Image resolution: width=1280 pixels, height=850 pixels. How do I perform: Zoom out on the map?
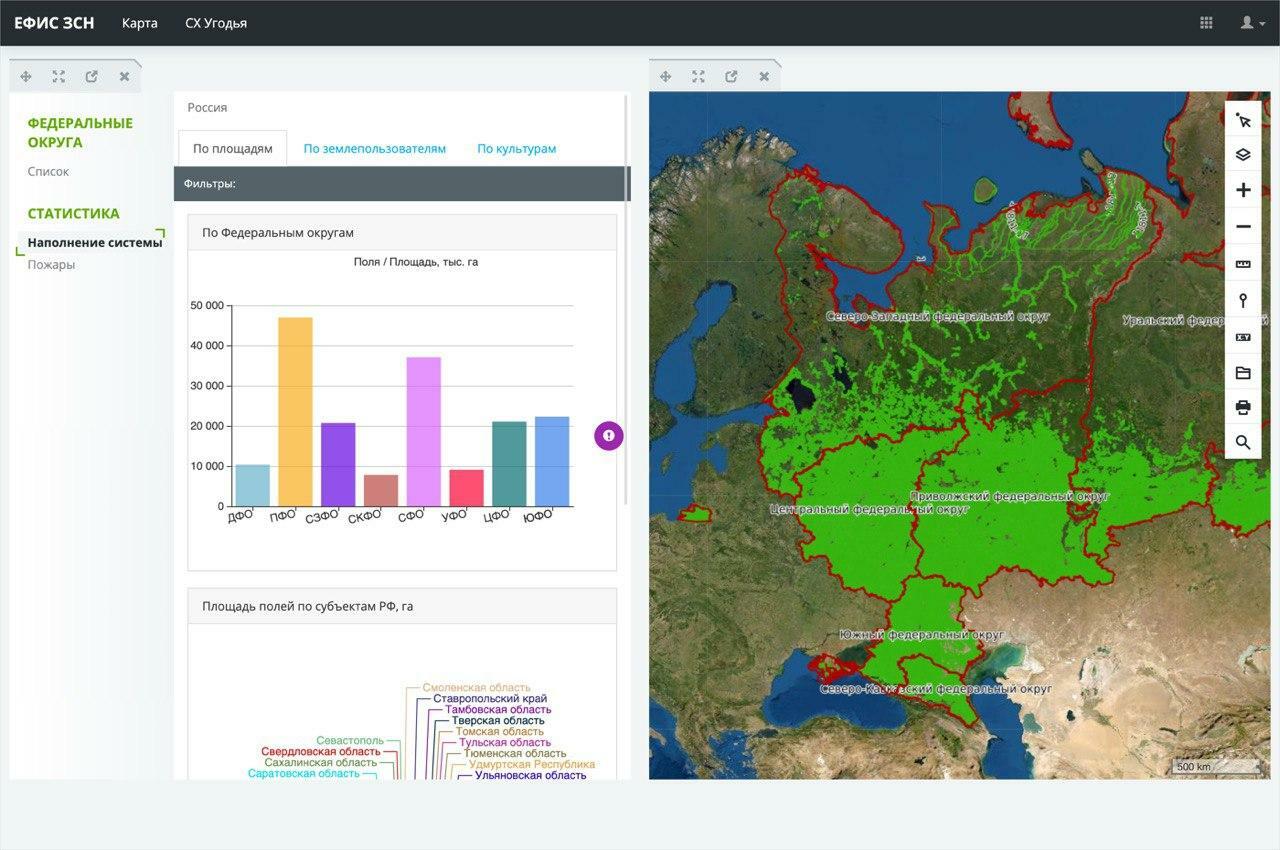[1243, 227]
